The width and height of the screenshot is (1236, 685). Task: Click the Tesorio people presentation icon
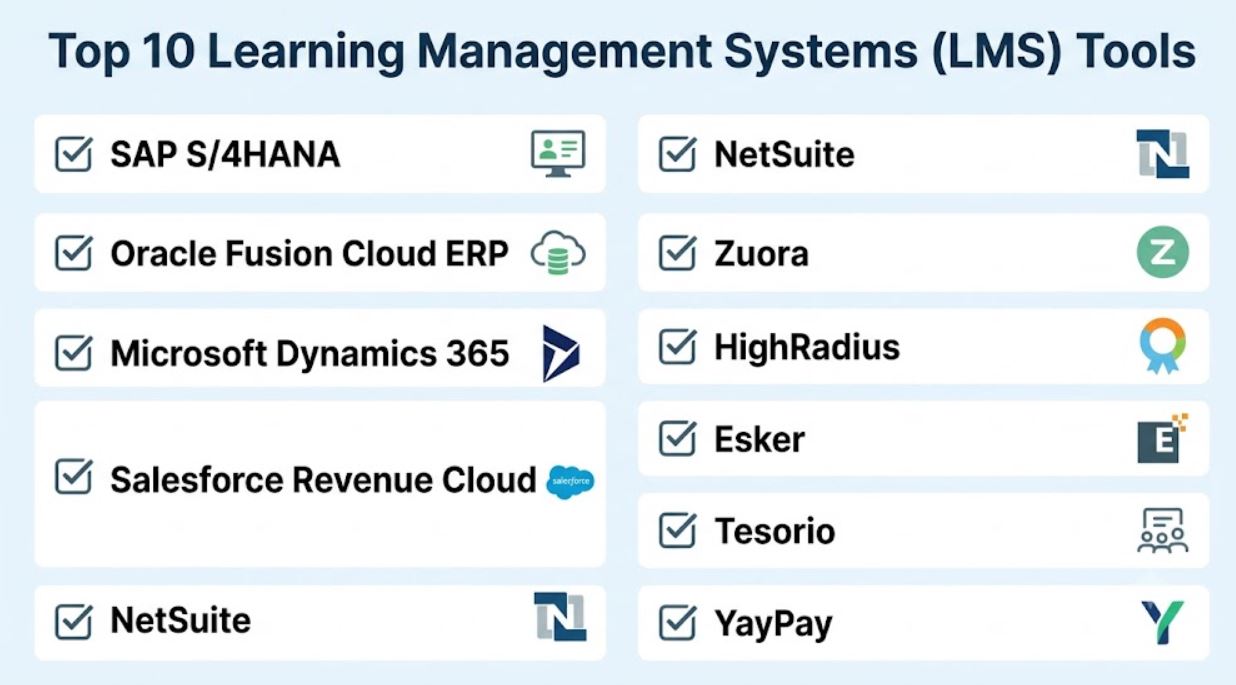(1163, 530)
